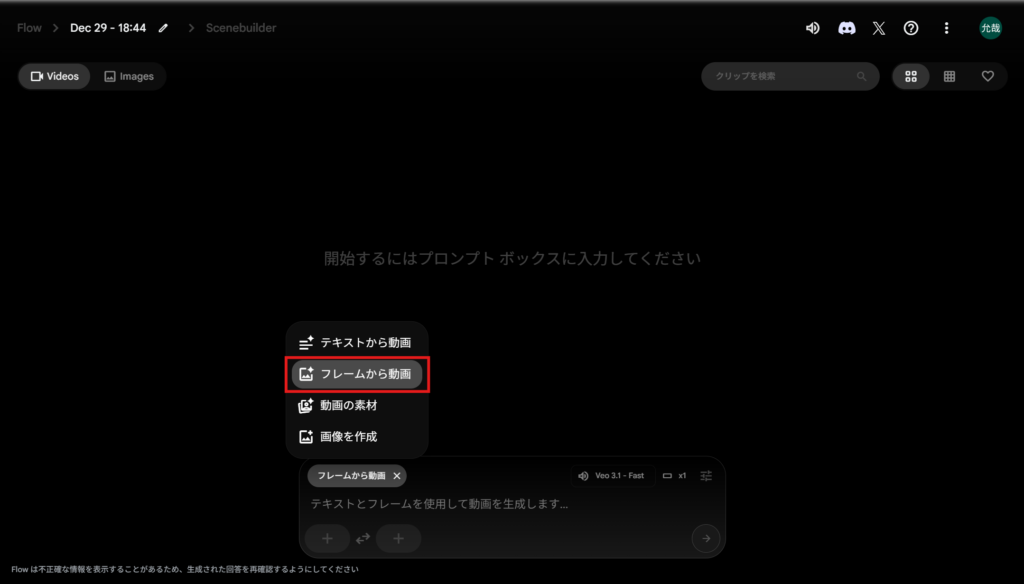Toggle the favorites heart filter

pos(988,76)
